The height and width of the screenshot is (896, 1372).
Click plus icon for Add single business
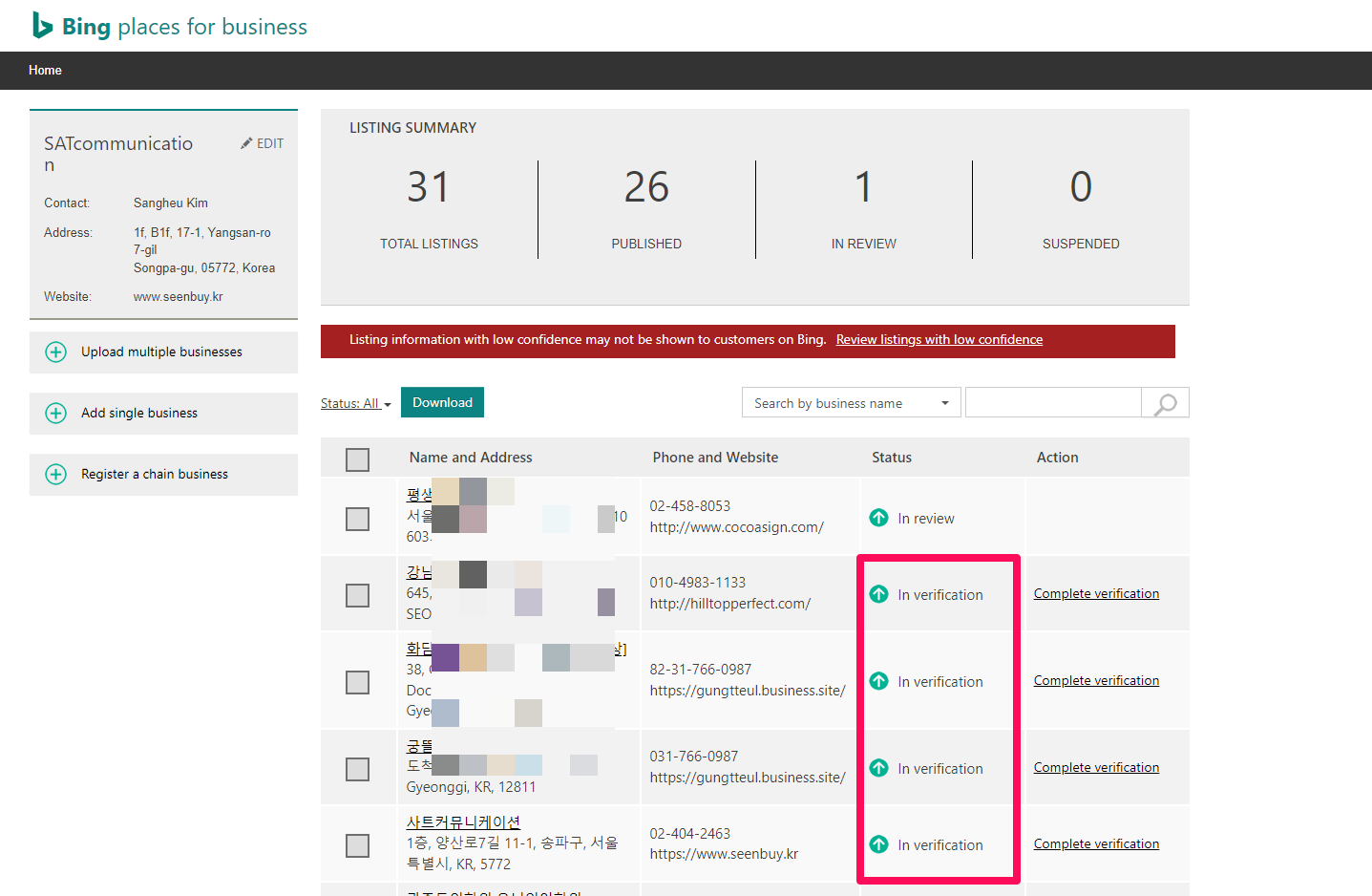coord(56,413)
